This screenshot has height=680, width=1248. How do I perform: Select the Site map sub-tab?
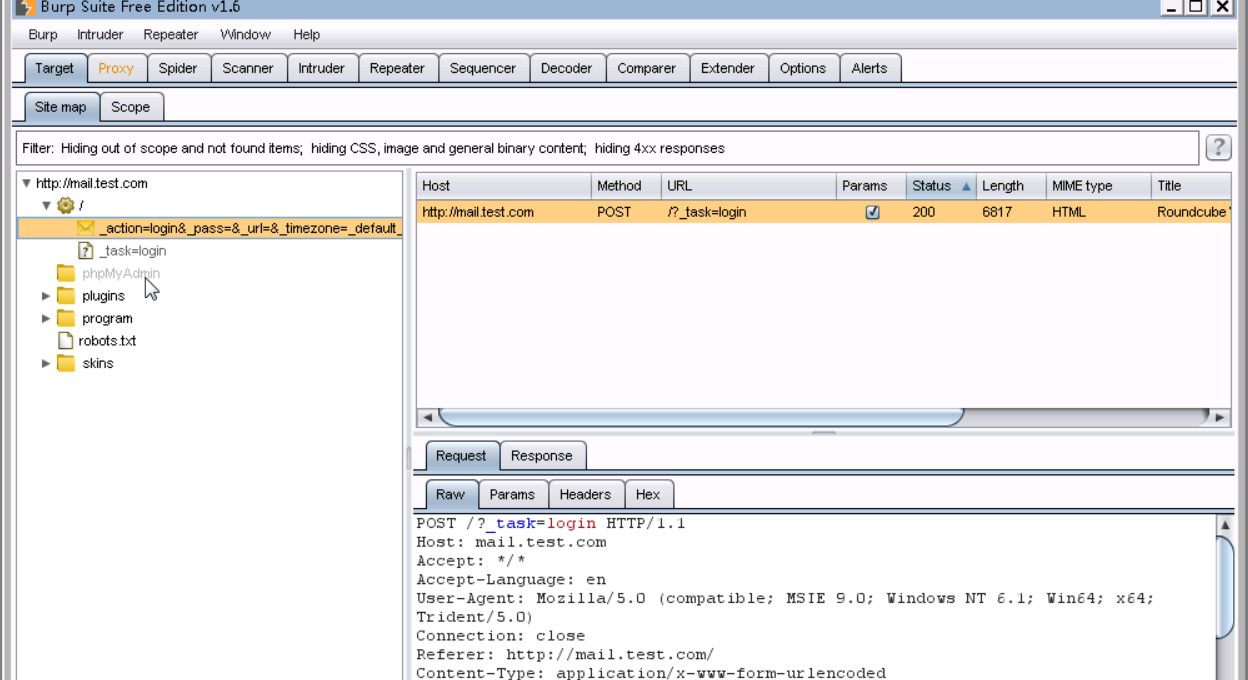61,107
